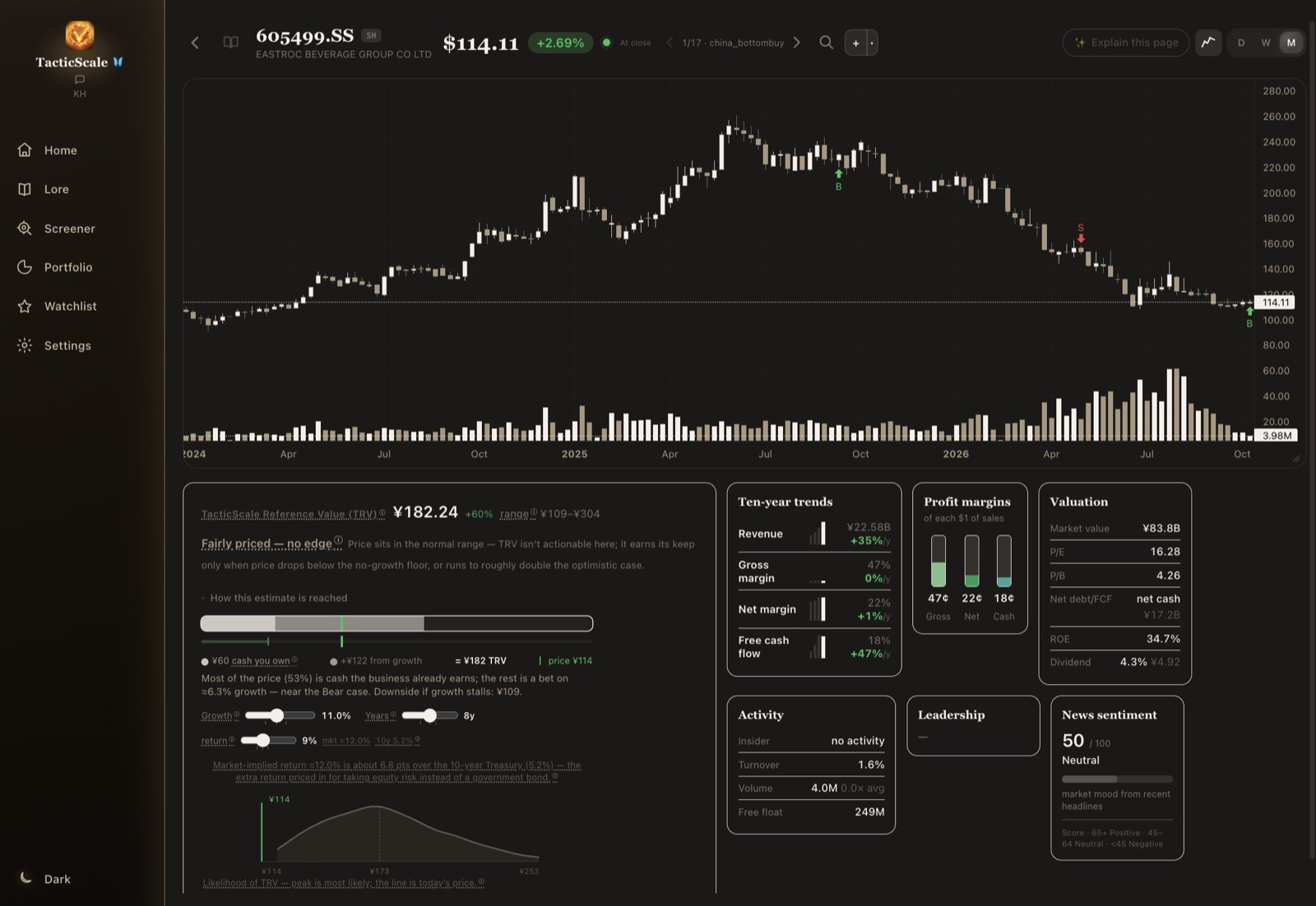1316x906 pixels.
Task: Open the book icon beside ticker
Action: [231, 43]
